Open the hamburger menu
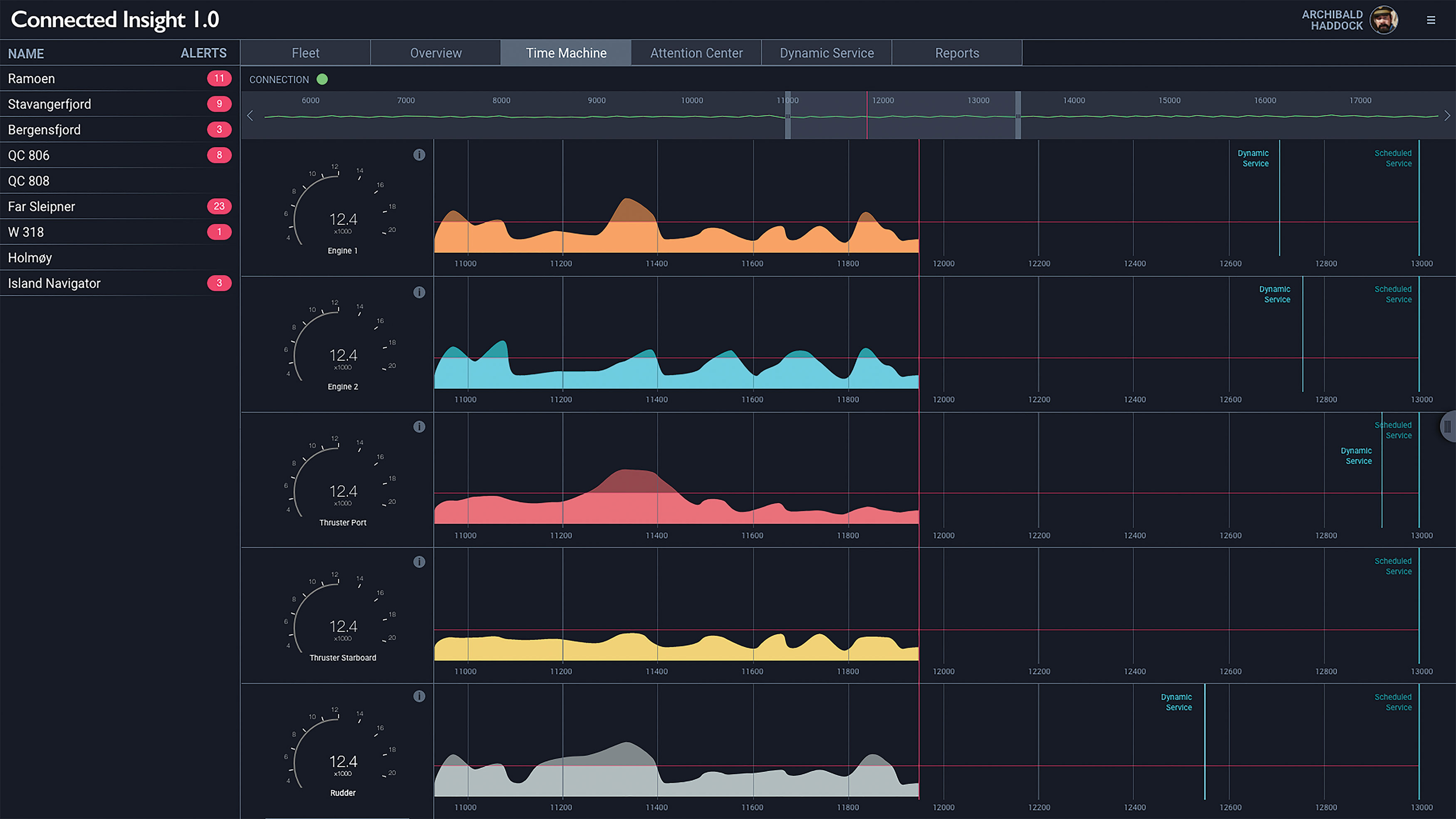This screenshot has width=1456, height=819. coord(1431,20)
